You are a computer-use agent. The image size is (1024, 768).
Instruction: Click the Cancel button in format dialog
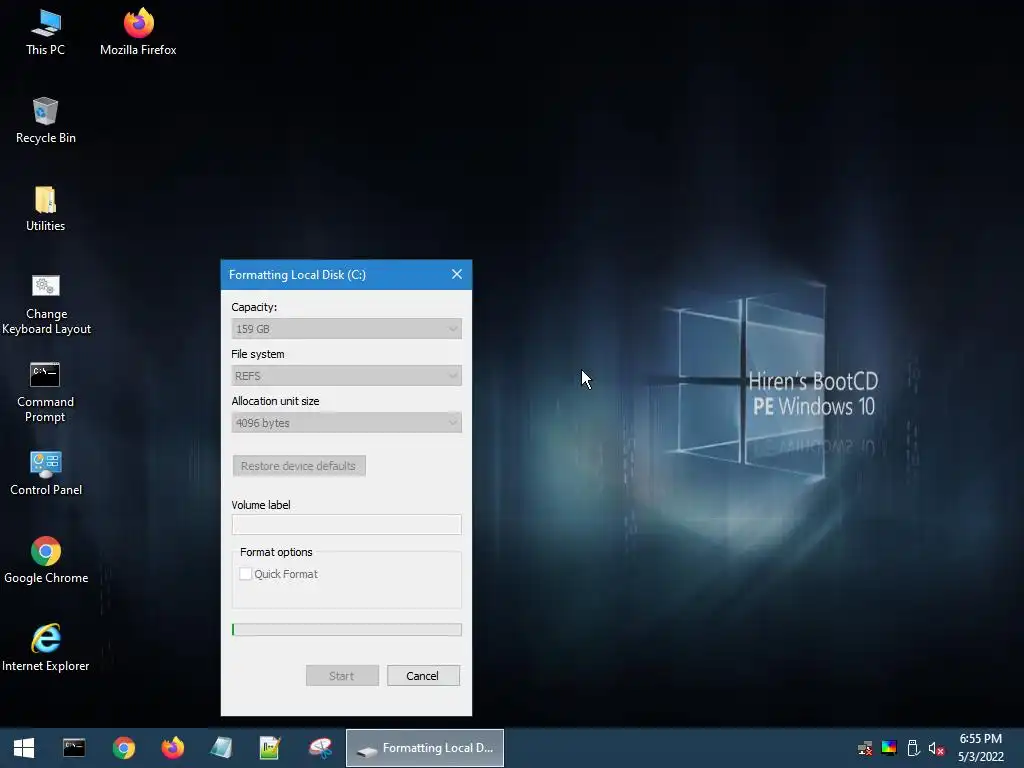(423, 676)
